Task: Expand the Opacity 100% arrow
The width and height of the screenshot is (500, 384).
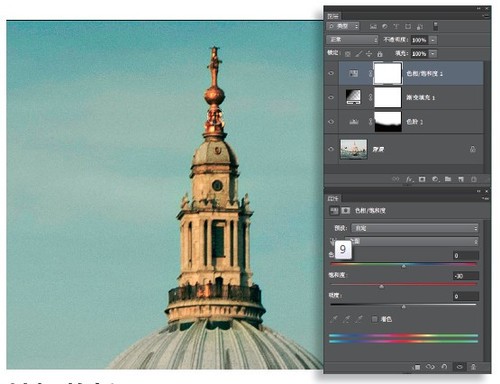Action: [433, 40]
